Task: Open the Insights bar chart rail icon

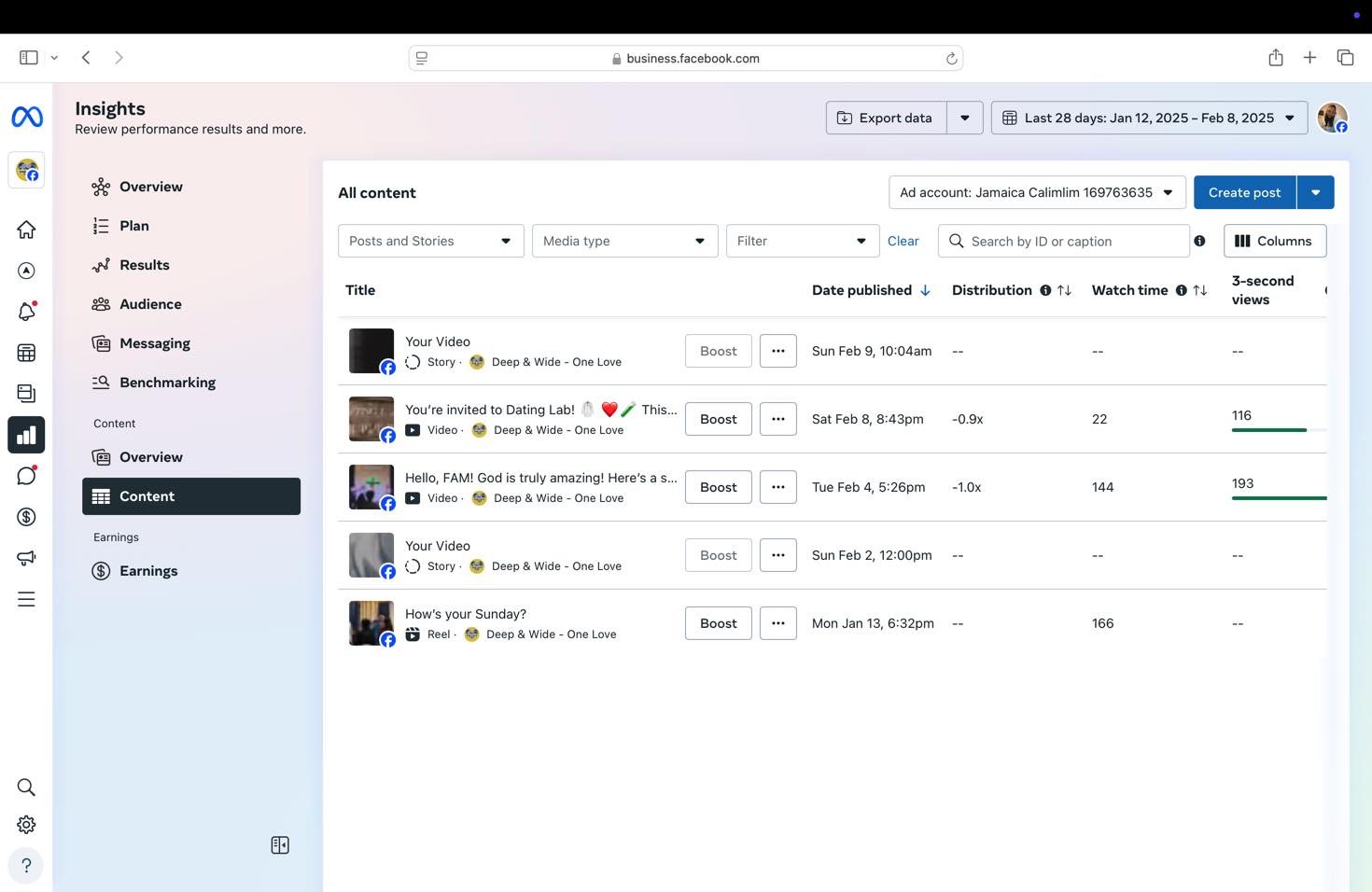Action: (26, 435)
